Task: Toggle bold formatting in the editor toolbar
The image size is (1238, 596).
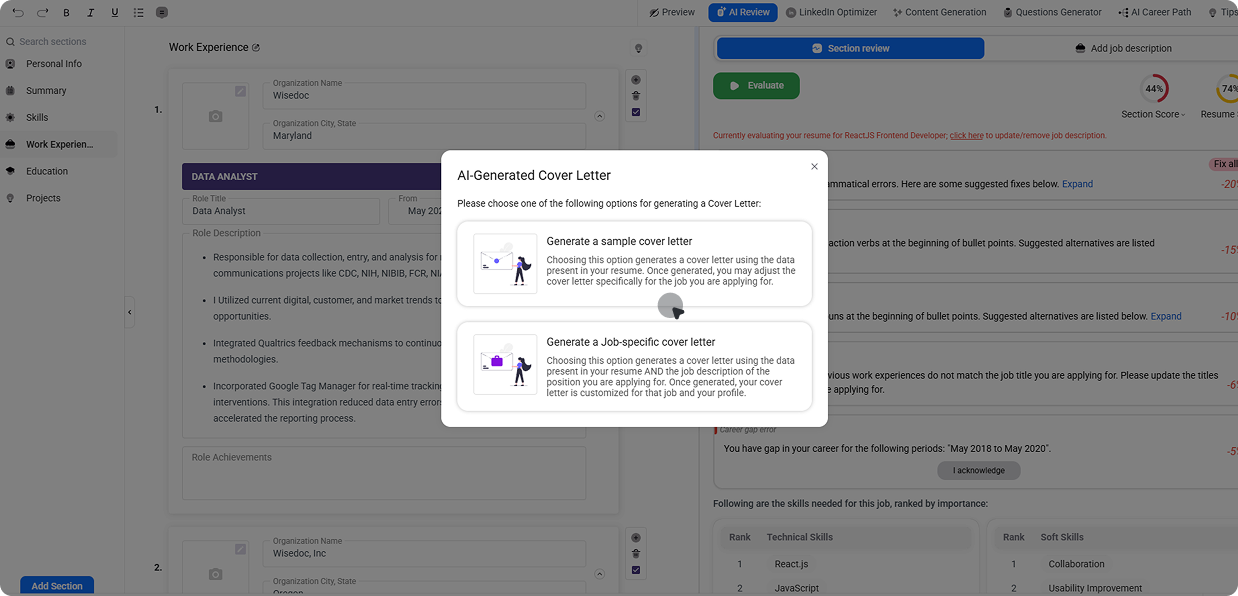Action: coord(66,12)
